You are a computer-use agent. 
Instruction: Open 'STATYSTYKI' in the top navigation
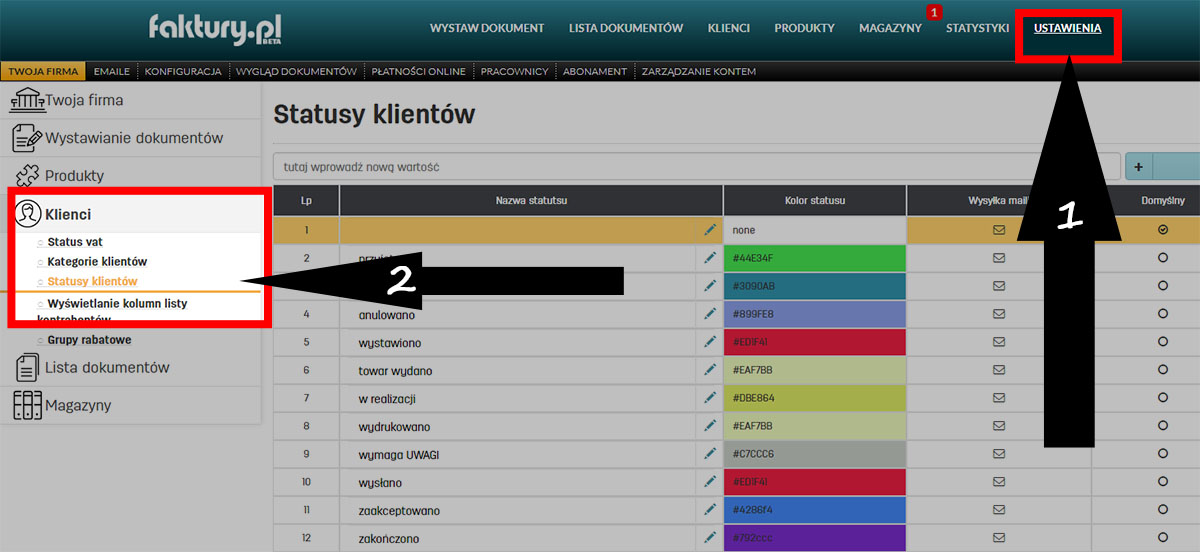tap(977, 28)
